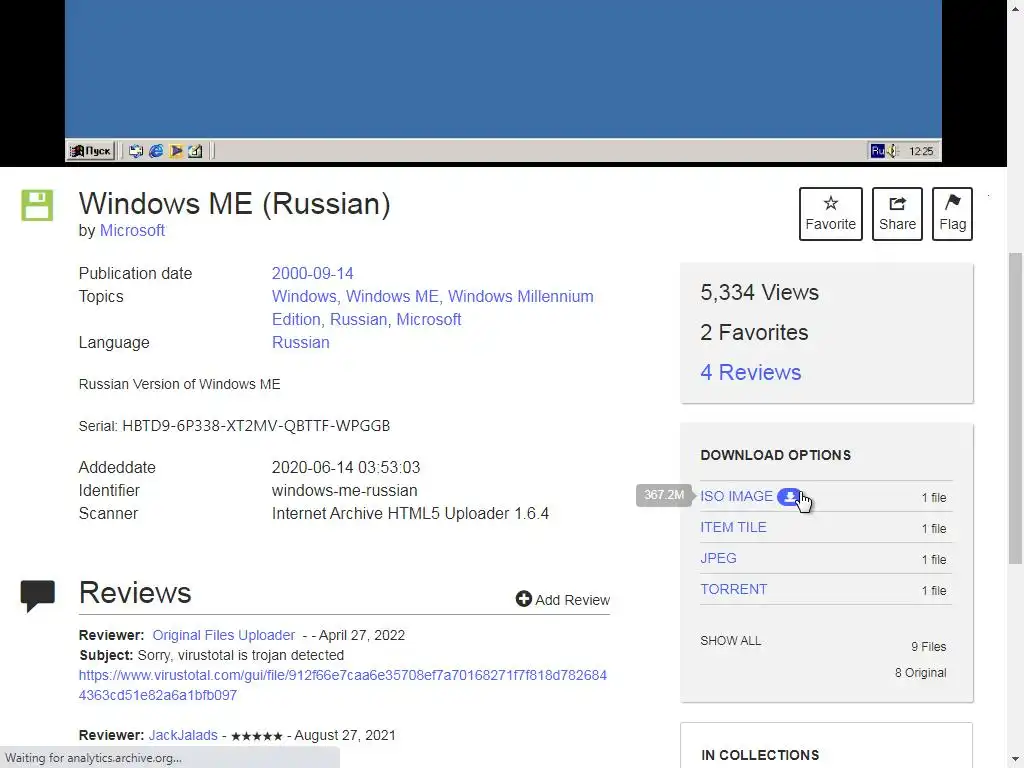Open reviewer JackJalads profile
Screen dimensions: 1024x768
pyautogui.click(x=183, y=735)
